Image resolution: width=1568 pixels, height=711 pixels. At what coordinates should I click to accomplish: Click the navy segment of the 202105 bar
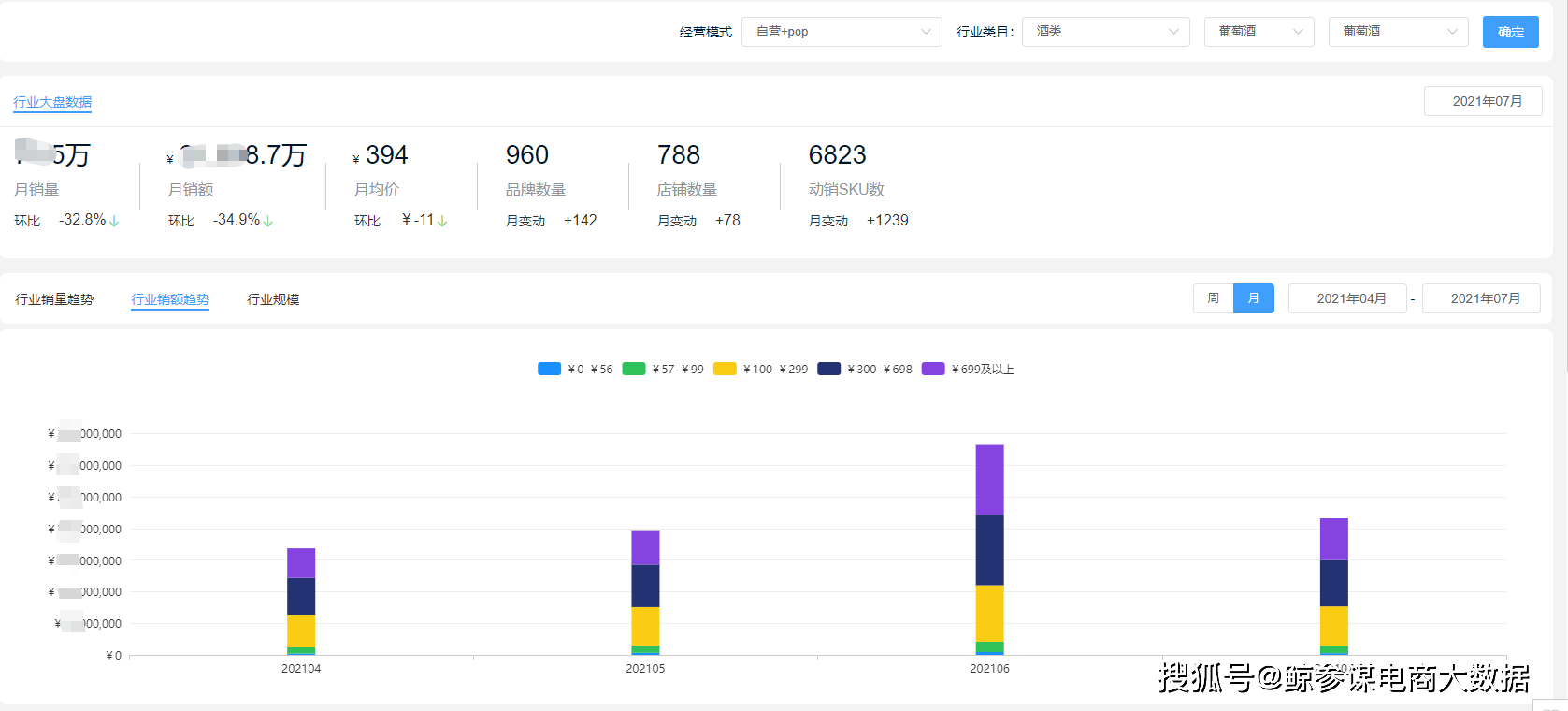pos(645,586)
